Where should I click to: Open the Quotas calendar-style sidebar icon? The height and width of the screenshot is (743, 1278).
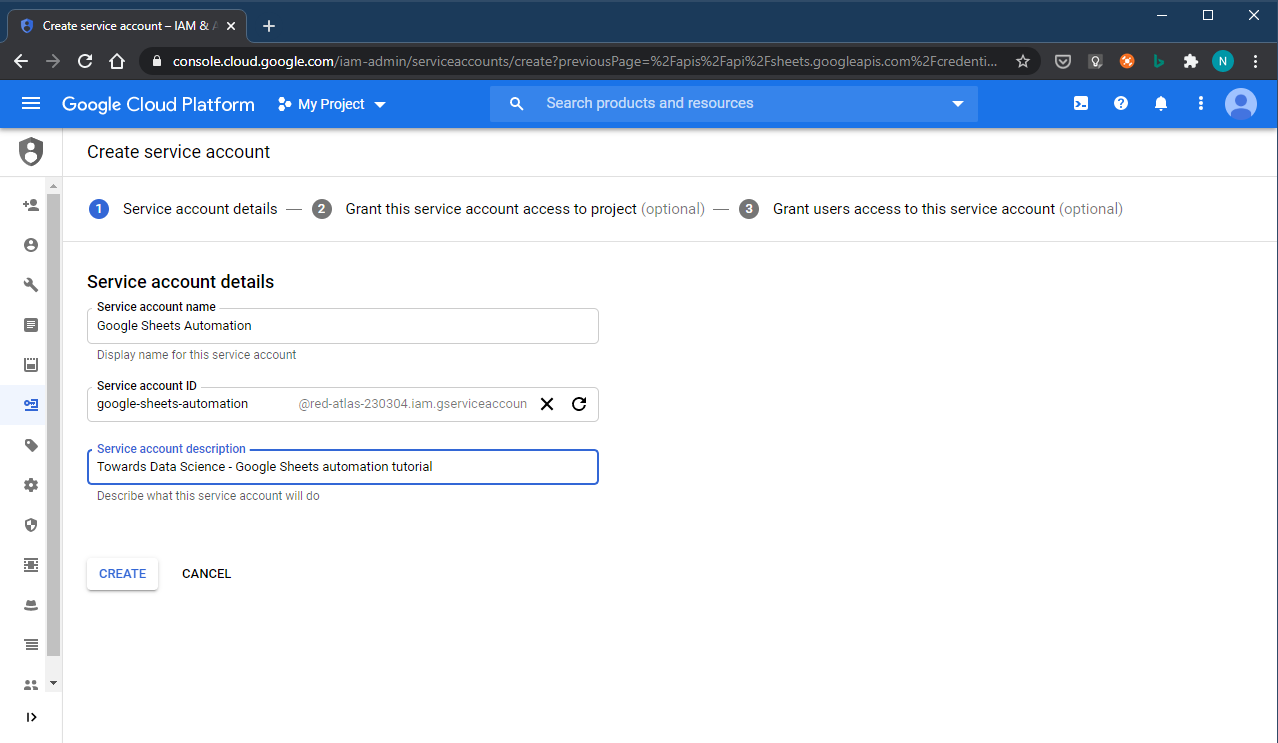(x=31, y=365)
